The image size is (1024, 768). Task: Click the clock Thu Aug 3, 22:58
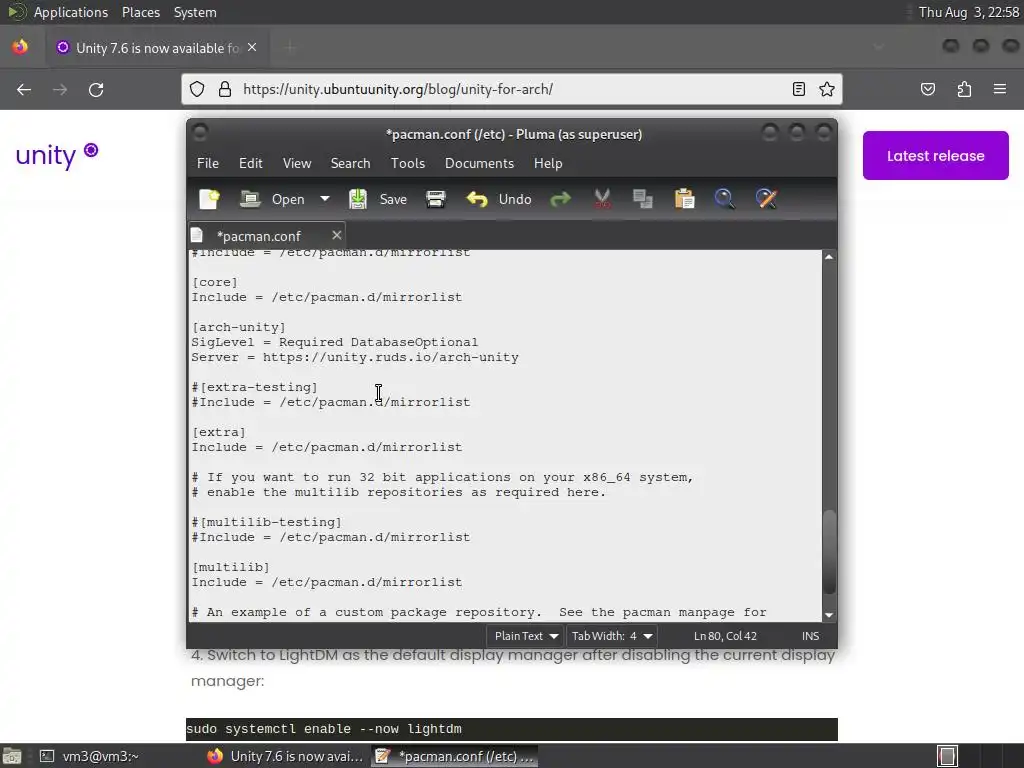tap(968, 12)
